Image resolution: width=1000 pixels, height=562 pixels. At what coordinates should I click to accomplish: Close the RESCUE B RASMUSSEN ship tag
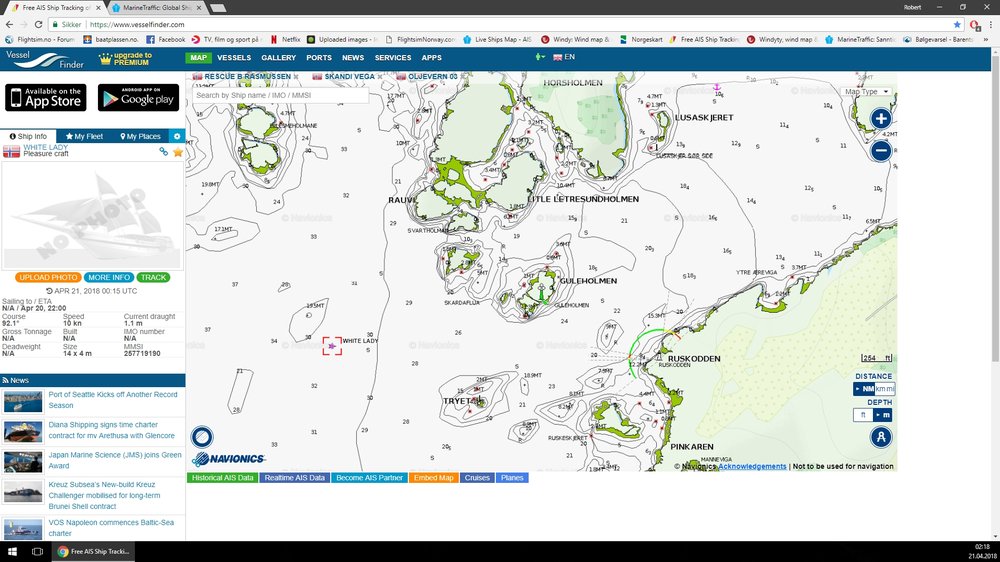[x=296, y=77]
